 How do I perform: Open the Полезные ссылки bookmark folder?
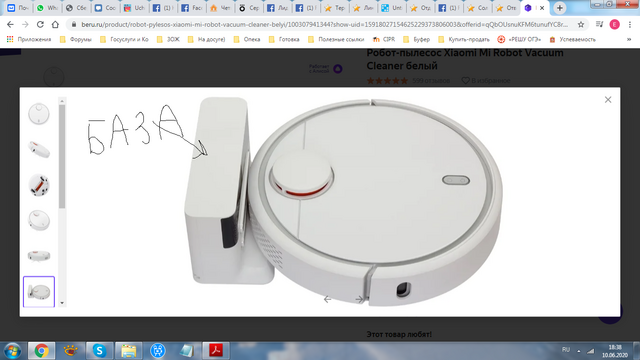pos(336,40)
